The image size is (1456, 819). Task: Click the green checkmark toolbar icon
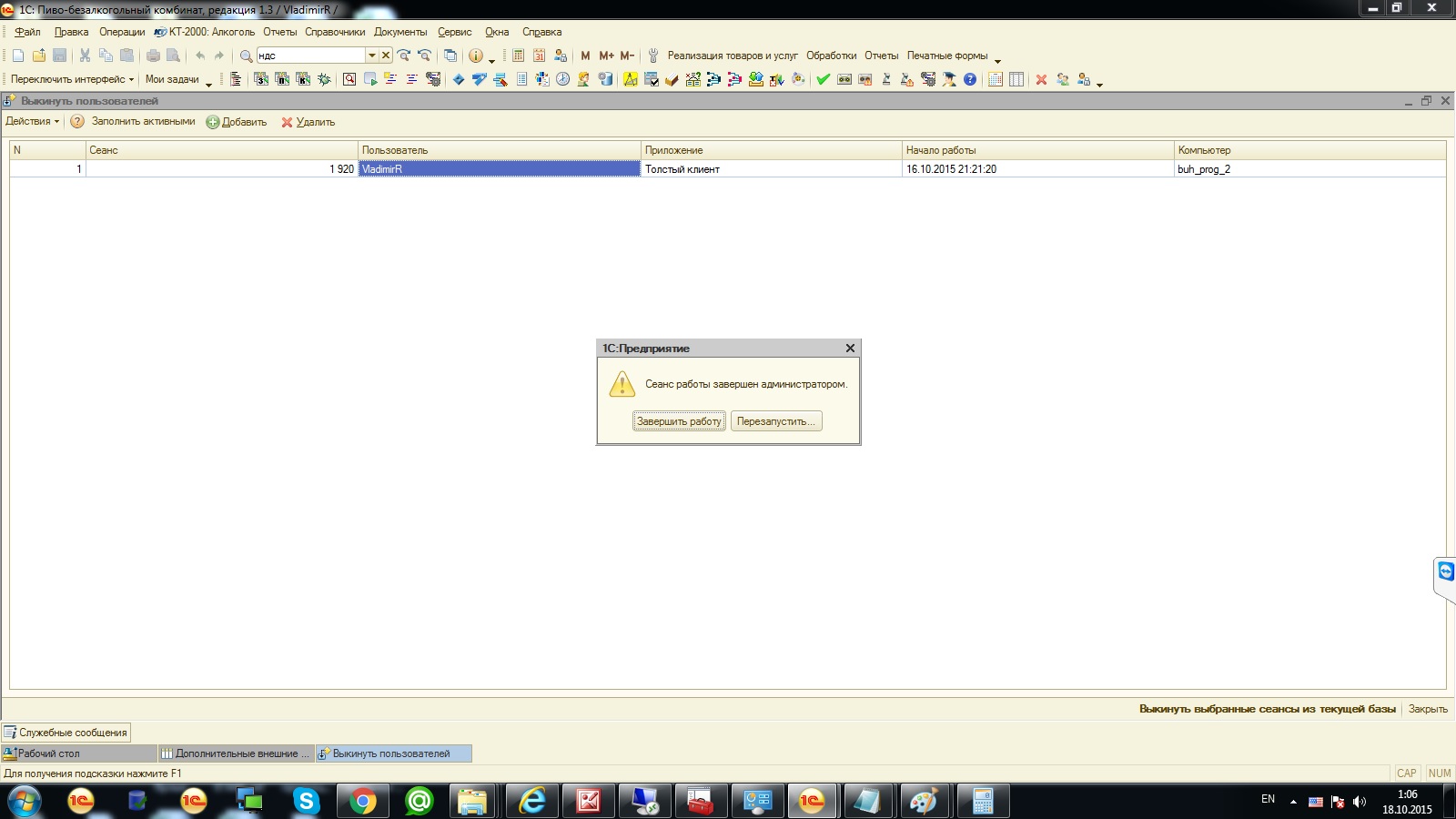[824, 79]
